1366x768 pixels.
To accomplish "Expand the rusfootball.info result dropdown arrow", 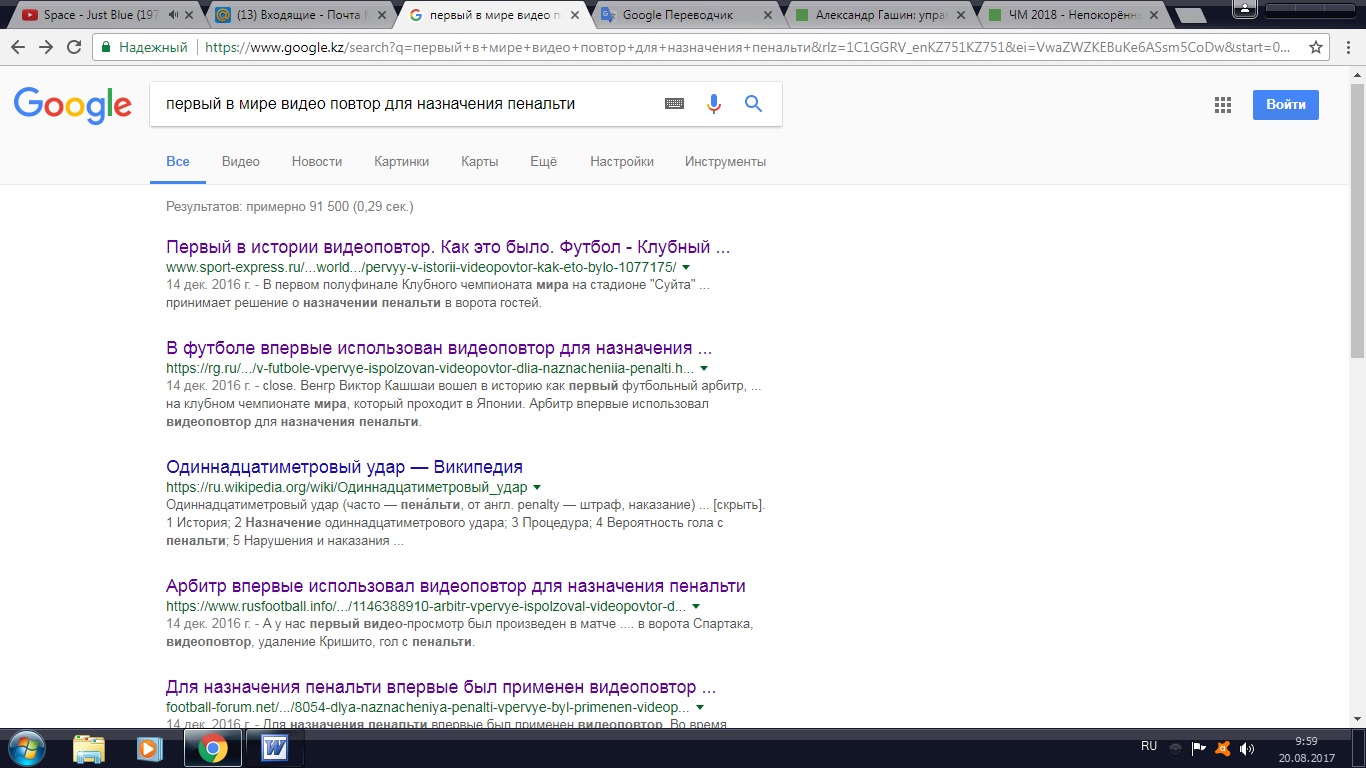I will tap(696, 607).
